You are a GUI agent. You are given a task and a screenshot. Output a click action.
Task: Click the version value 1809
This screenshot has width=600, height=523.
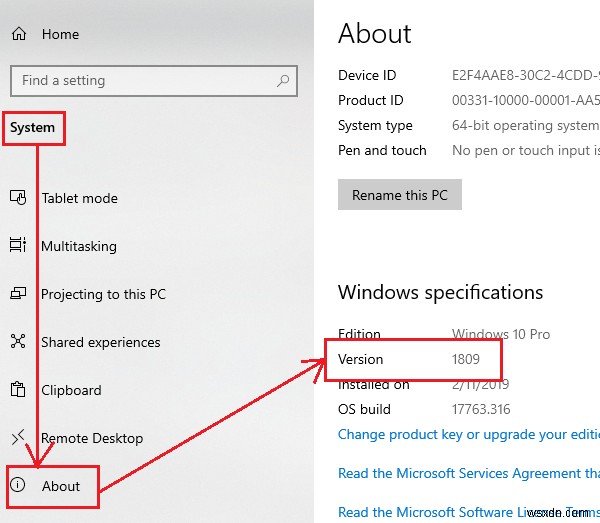[466, 359]
